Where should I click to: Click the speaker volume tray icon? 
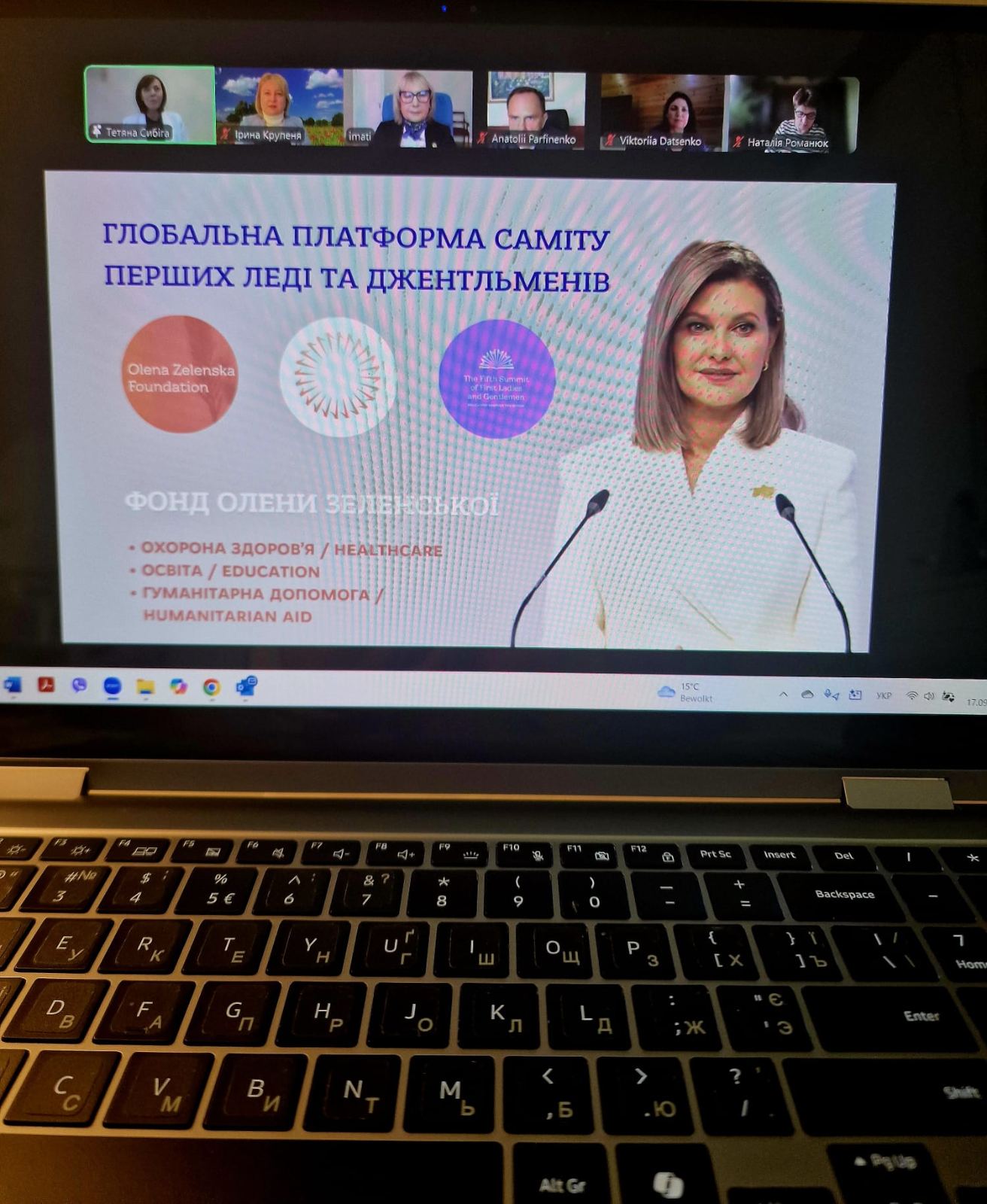(929, 697)
